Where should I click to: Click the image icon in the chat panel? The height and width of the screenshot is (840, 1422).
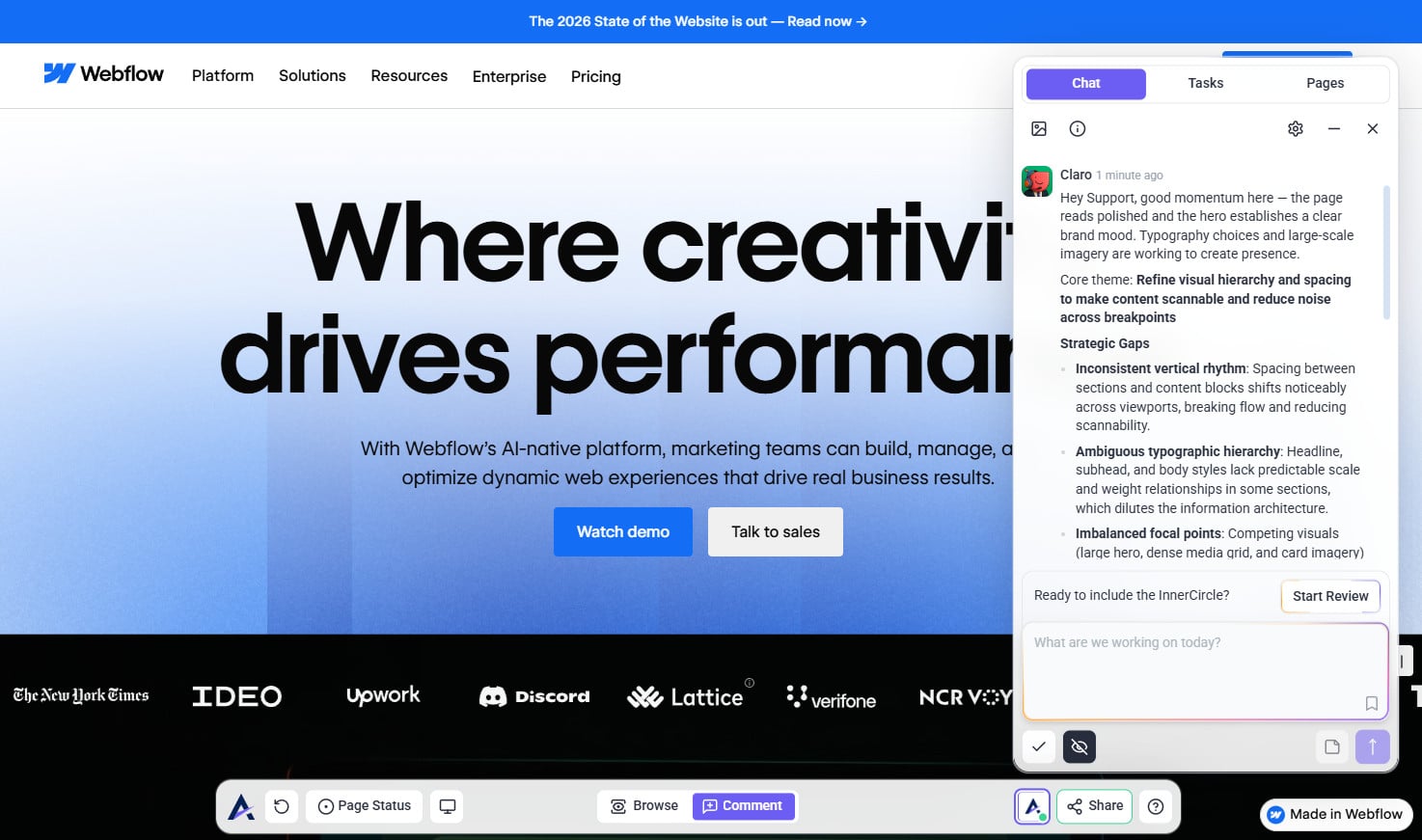[1039, 128]
